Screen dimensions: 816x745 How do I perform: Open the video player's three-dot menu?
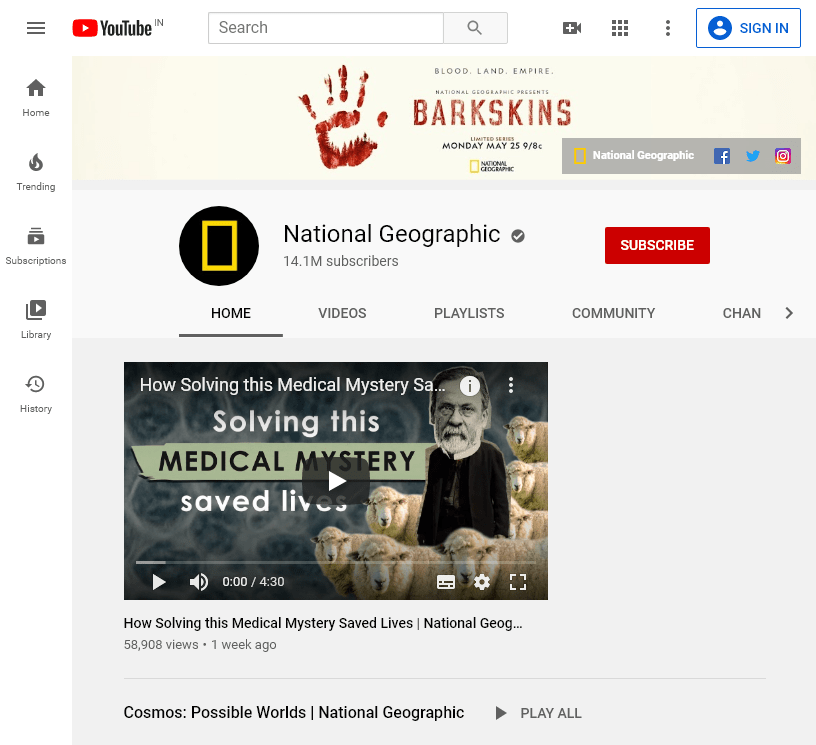511,385
